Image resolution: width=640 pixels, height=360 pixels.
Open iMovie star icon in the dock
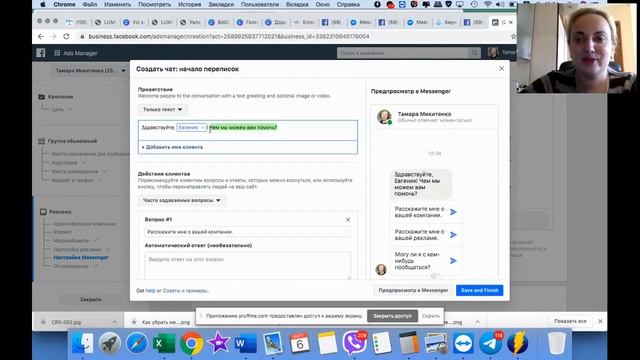coord(219,343)
